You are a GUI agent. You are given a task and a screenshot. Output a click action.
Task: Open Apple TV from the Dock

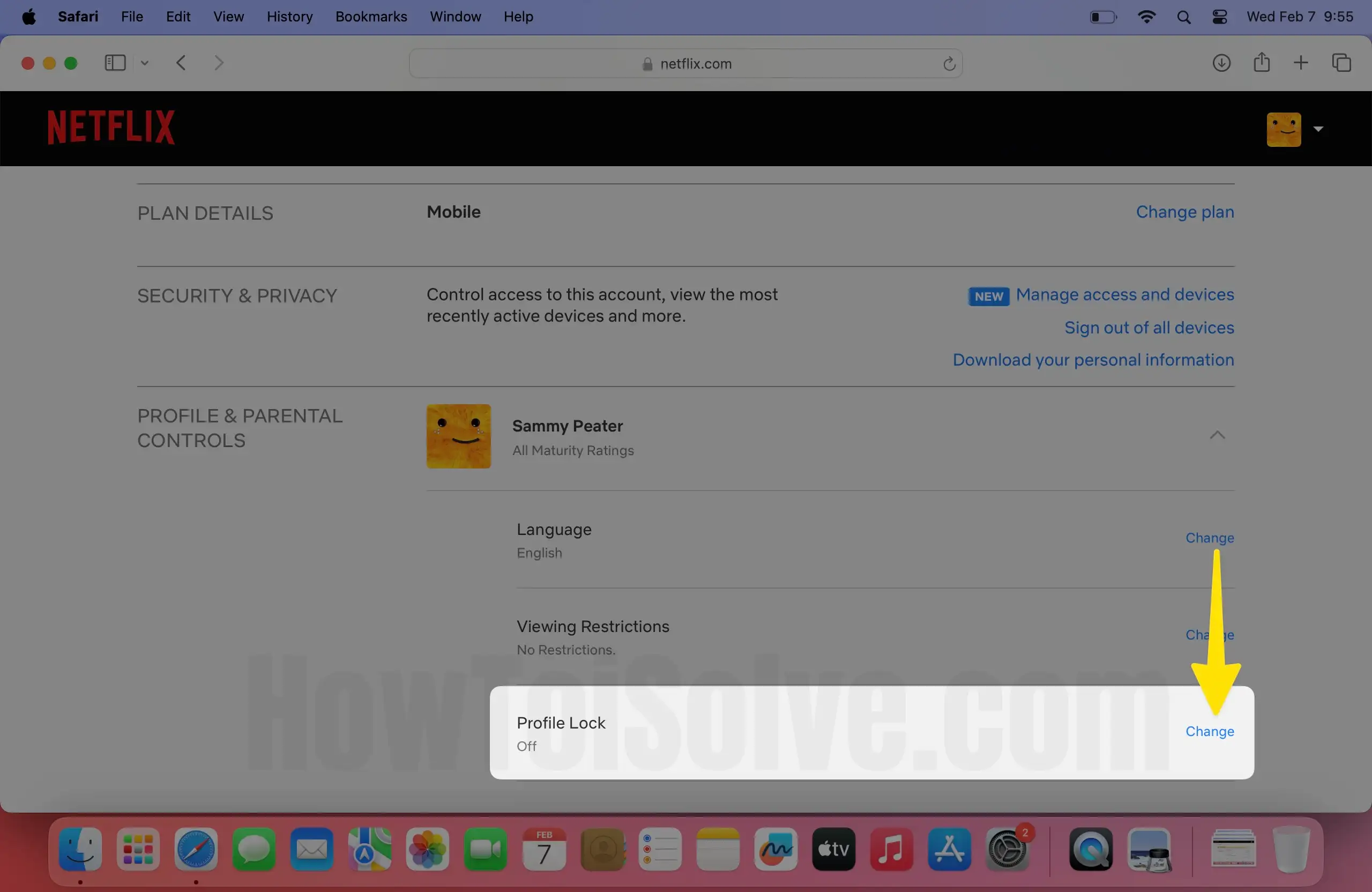point(833,849)
